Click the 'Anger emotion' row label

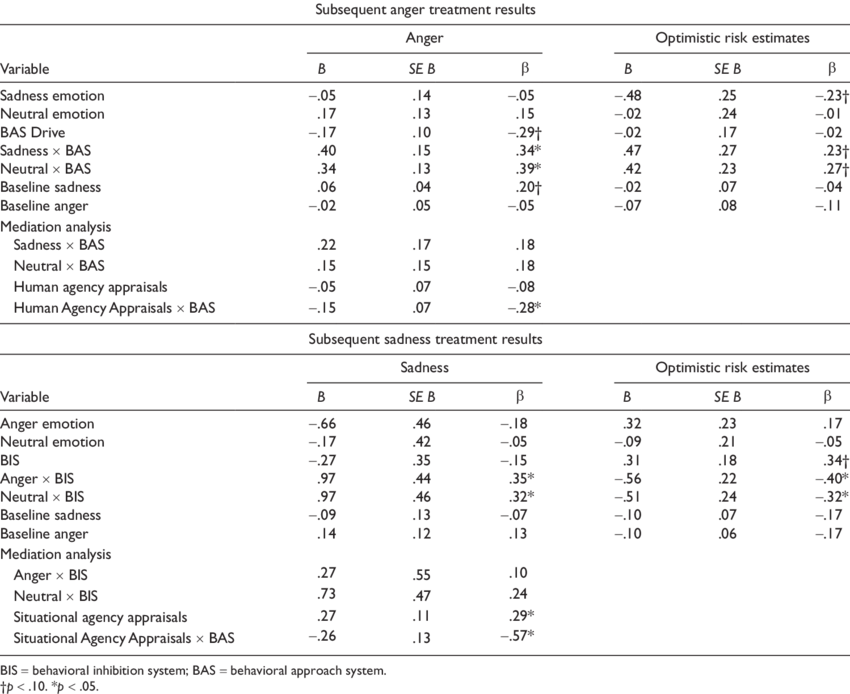point(47,424)
